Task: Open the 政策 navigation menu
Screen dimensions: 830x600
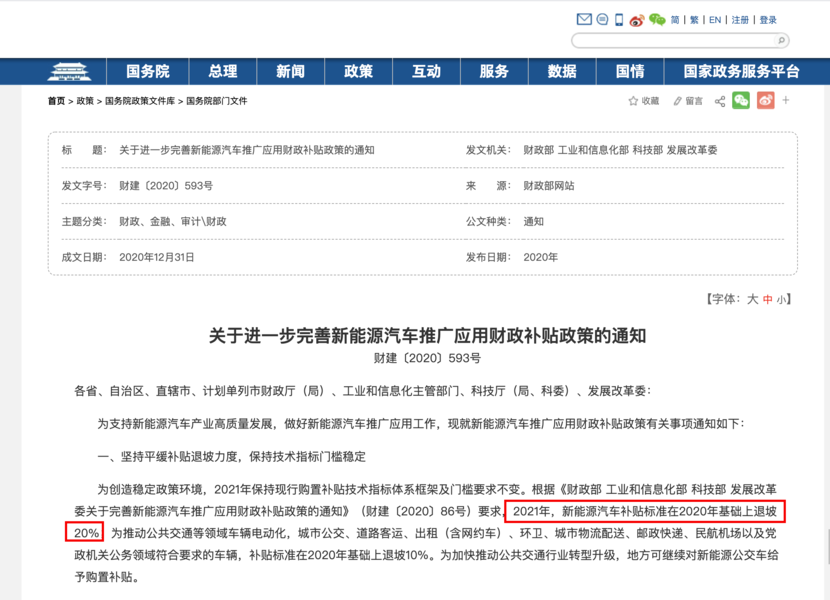Action: [358, 72]
